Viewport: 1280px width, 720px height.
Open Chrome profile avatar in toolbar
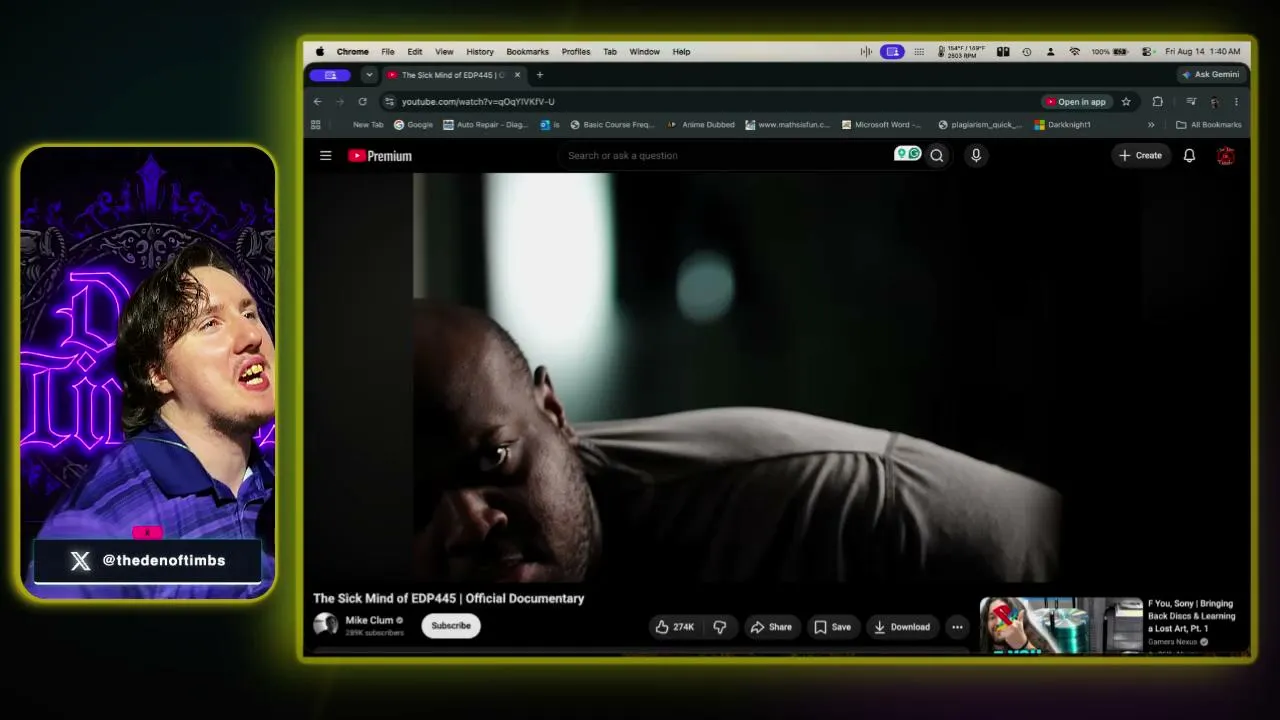(x=1214, y=101)
